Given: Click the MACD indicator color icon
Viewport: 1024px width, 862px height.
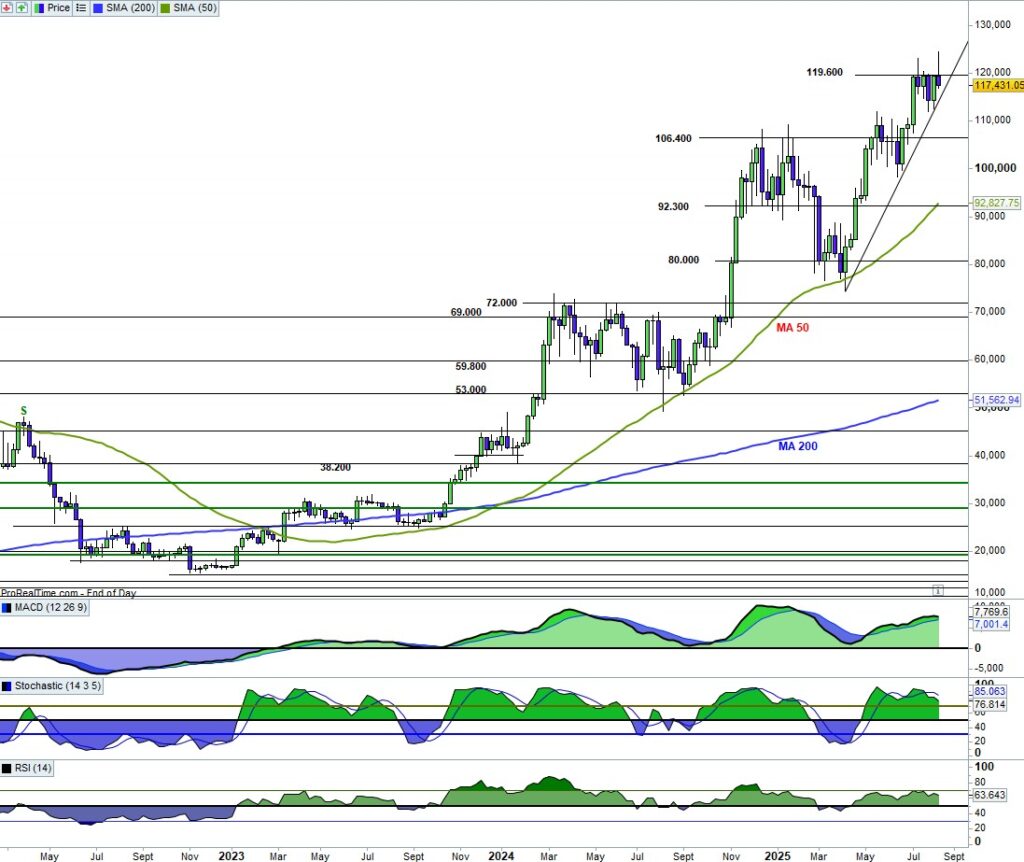Looking at the screenshot, I should (x=8, y=607).
